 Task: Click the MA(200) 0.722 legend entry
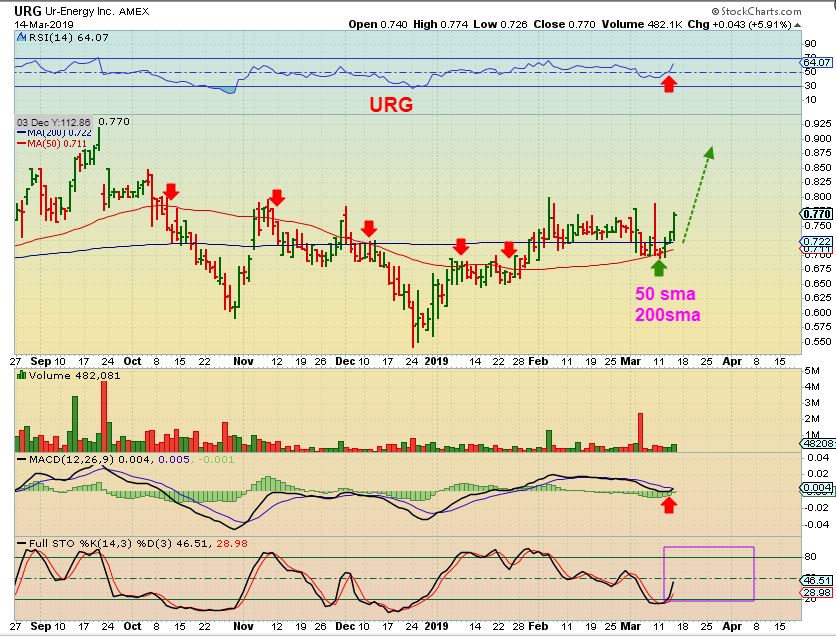54,133
